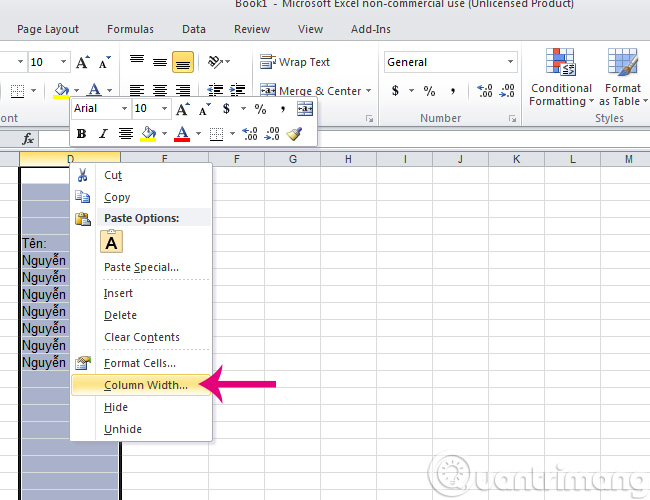
Task: Open Format Cells from the context menu
Action: [141, 363]
